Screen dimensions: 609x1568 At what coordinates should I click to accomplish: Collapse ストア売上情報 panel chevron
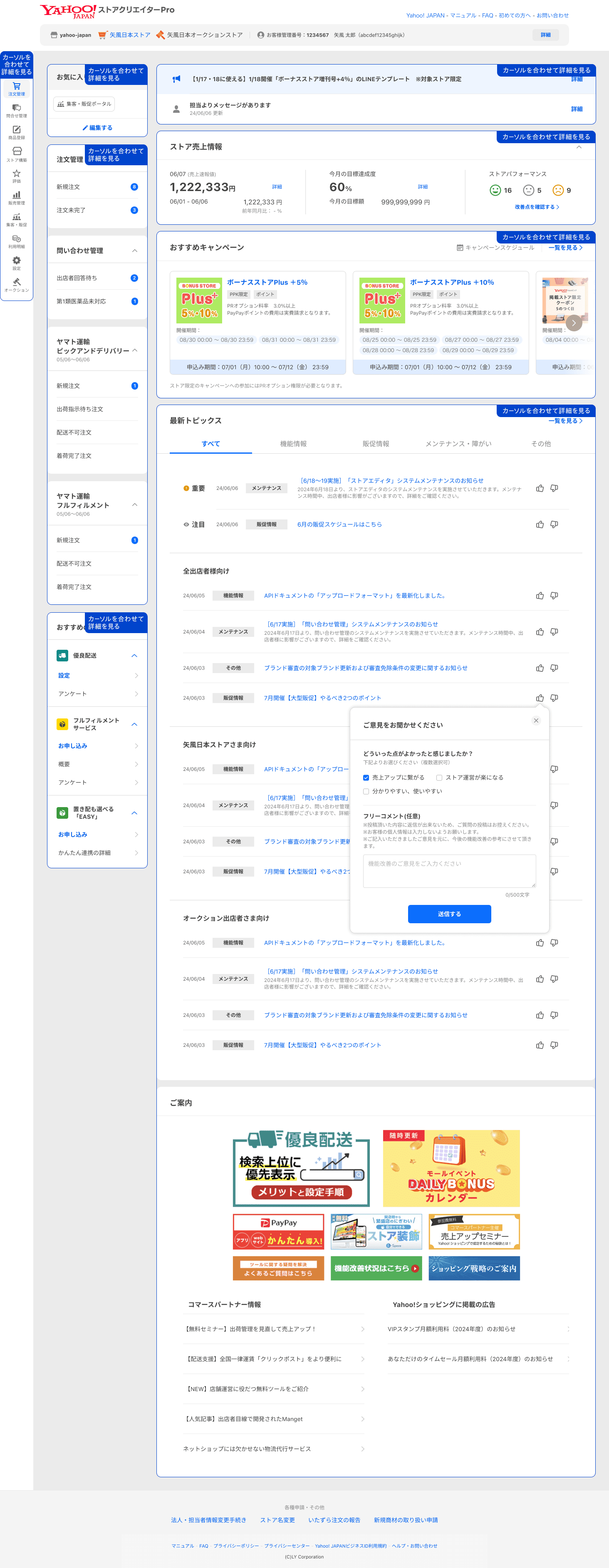pos(579,147)
